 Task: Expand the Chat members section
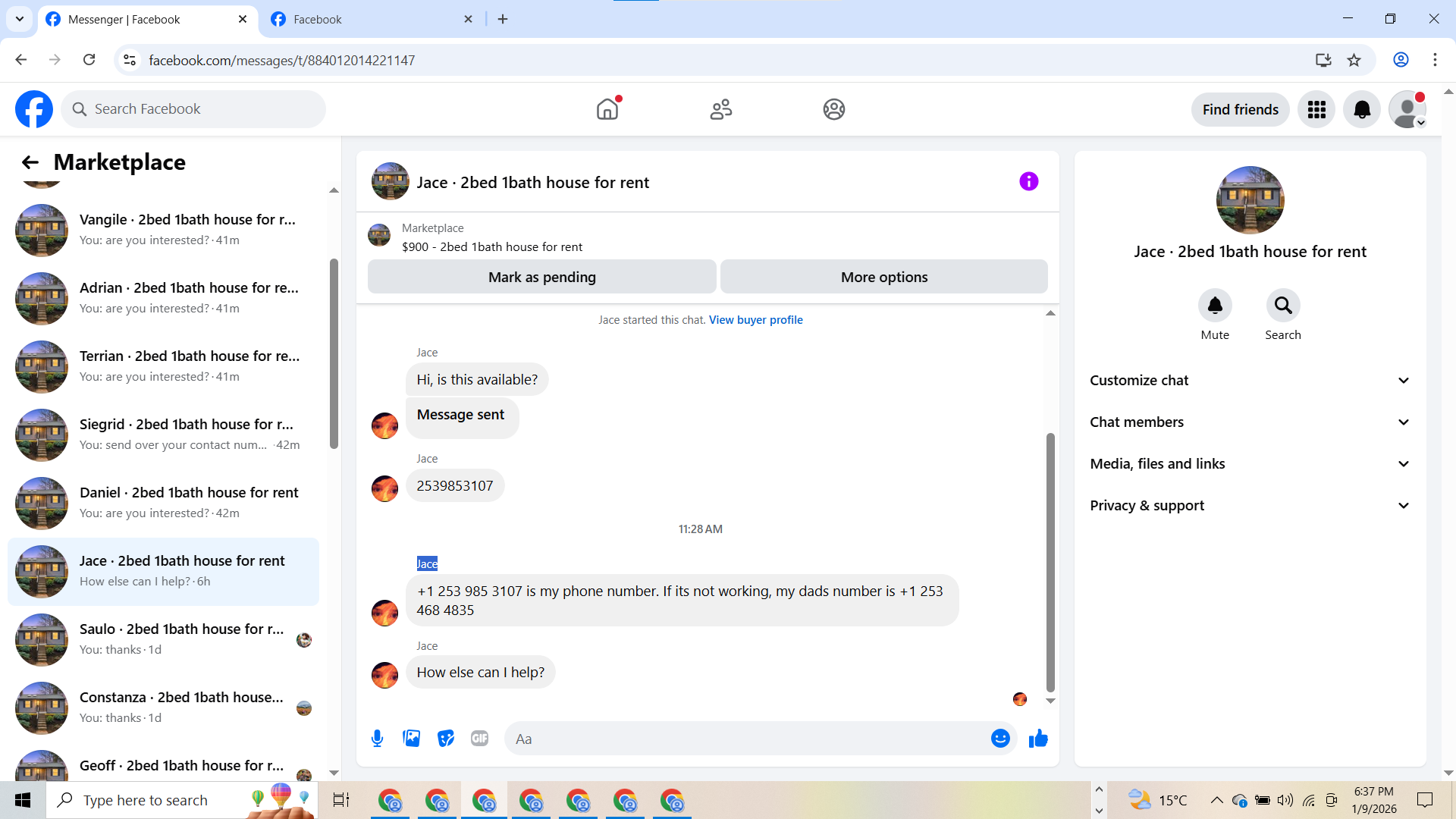tap(1250, 422)
